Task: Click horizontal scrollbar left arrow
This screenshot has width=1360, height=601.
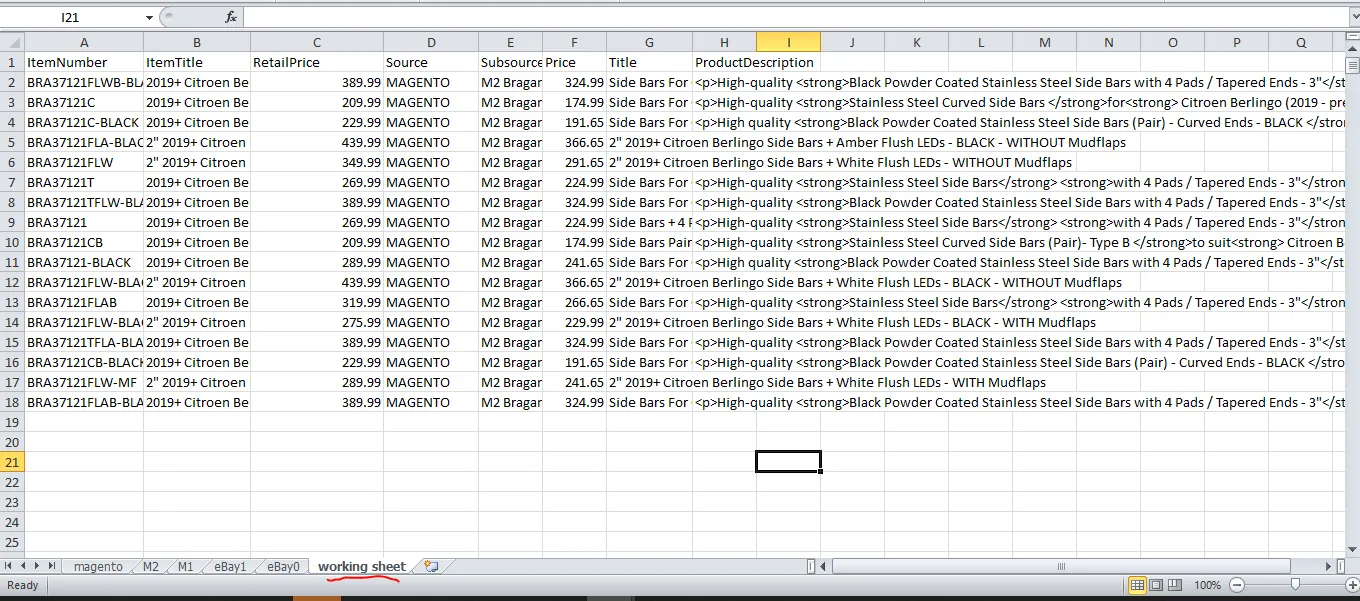Action: coord(824,566)
